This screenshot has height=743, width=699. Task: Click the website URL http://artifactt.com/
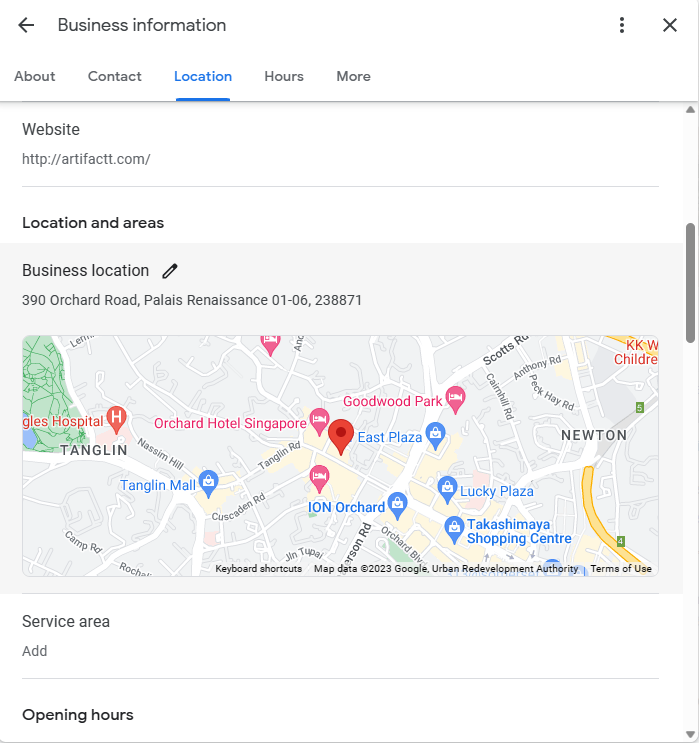[x=86, y=159]
